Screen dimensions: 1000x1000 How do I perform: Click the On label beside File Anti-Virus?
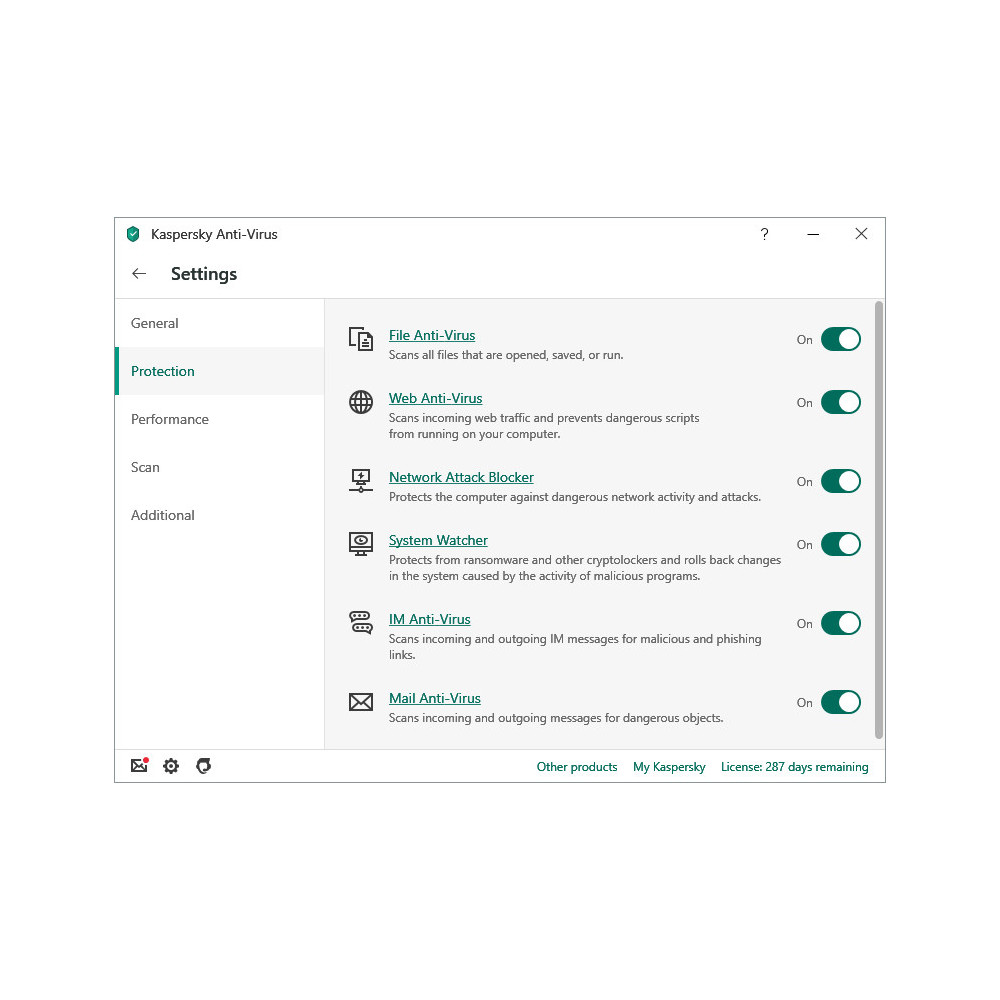click(x=804, y=340)
